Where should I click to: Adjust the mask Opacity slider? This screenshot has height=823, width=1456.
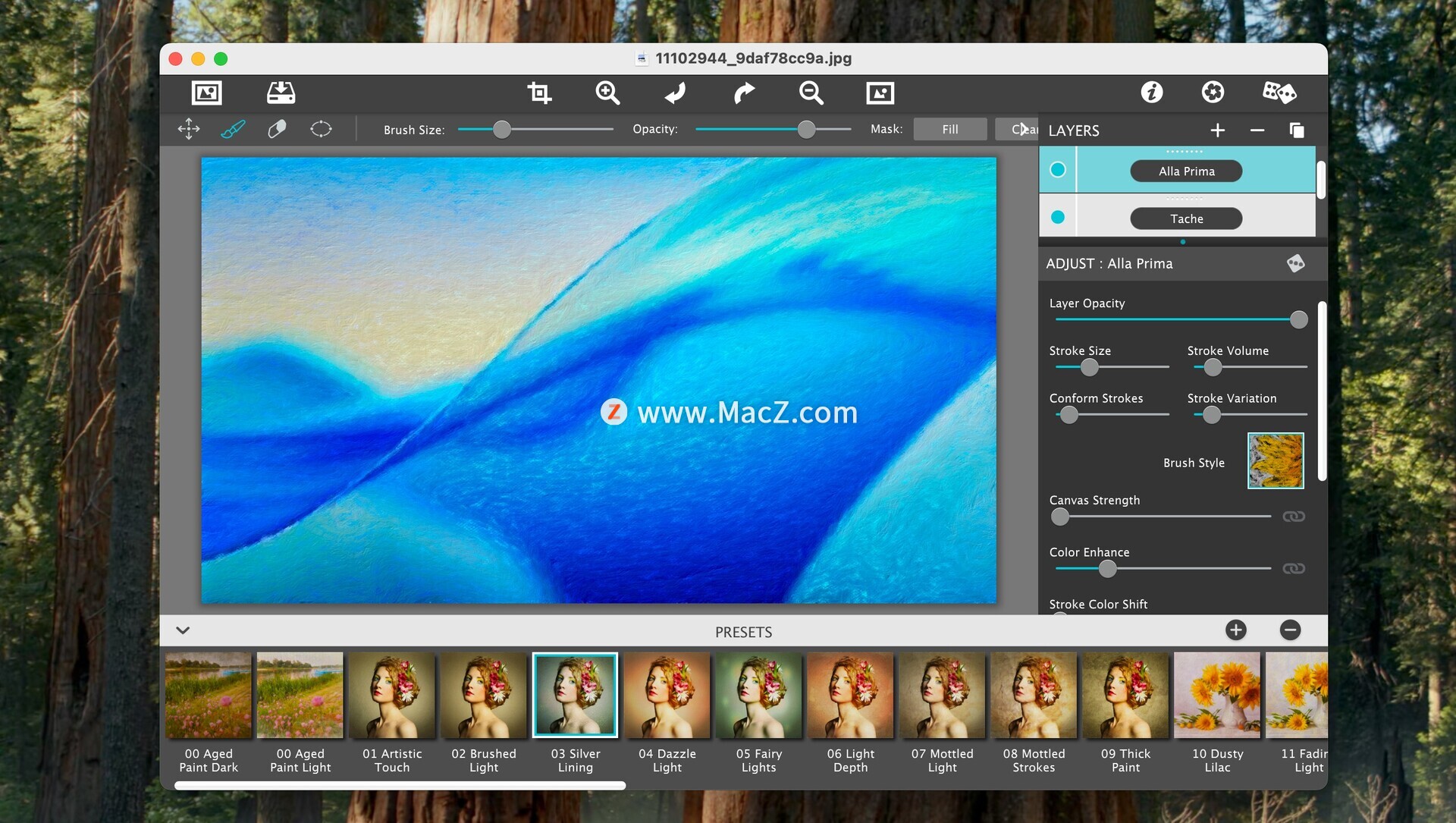tap(773, 130)
